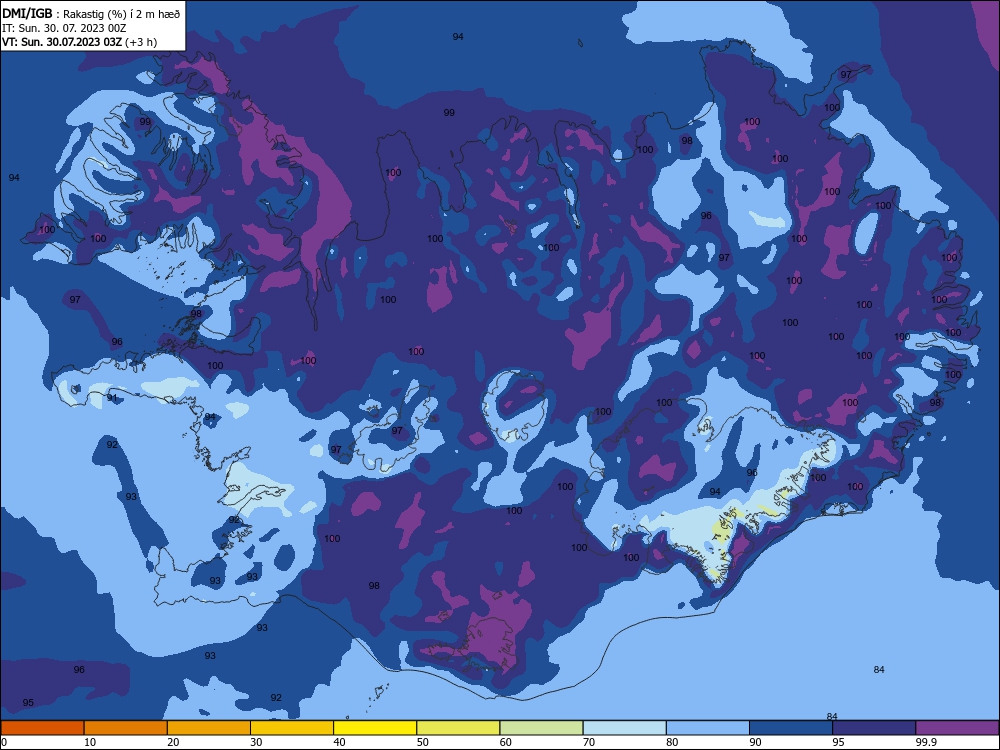
Task: Click the '95' value in bottom-left corner
Action: pos(28,702)
